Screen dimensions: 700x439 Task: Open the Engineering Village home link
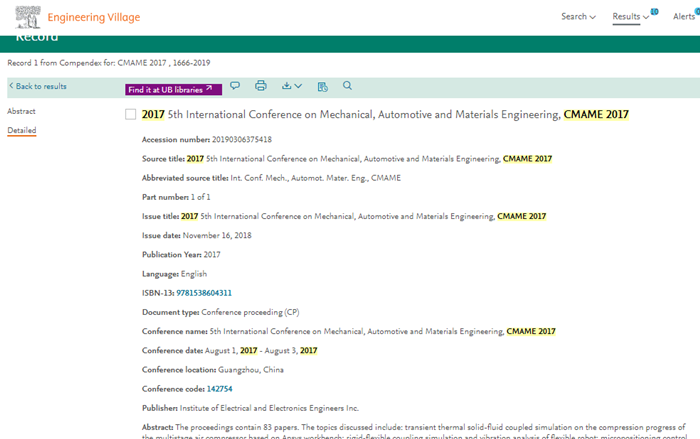(x=94, y=17)
